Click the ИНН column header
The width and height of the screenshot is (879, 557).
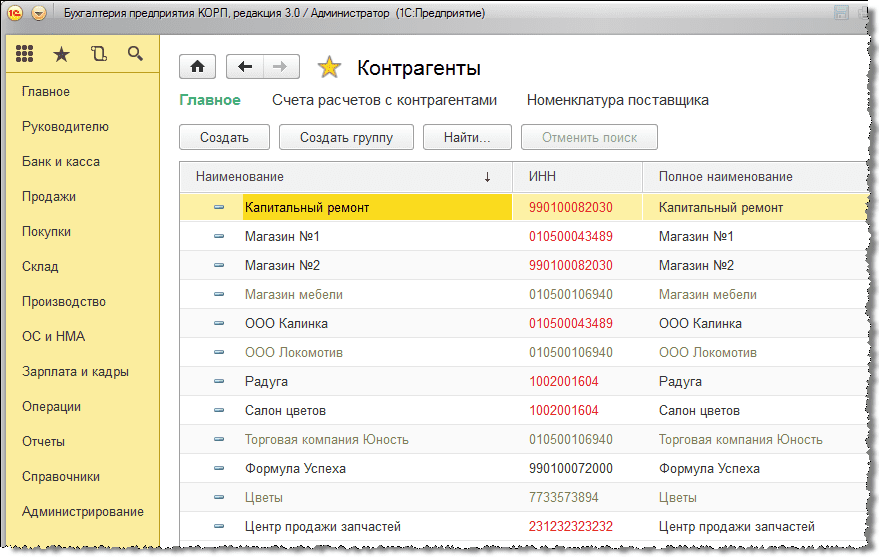(542, 177)
